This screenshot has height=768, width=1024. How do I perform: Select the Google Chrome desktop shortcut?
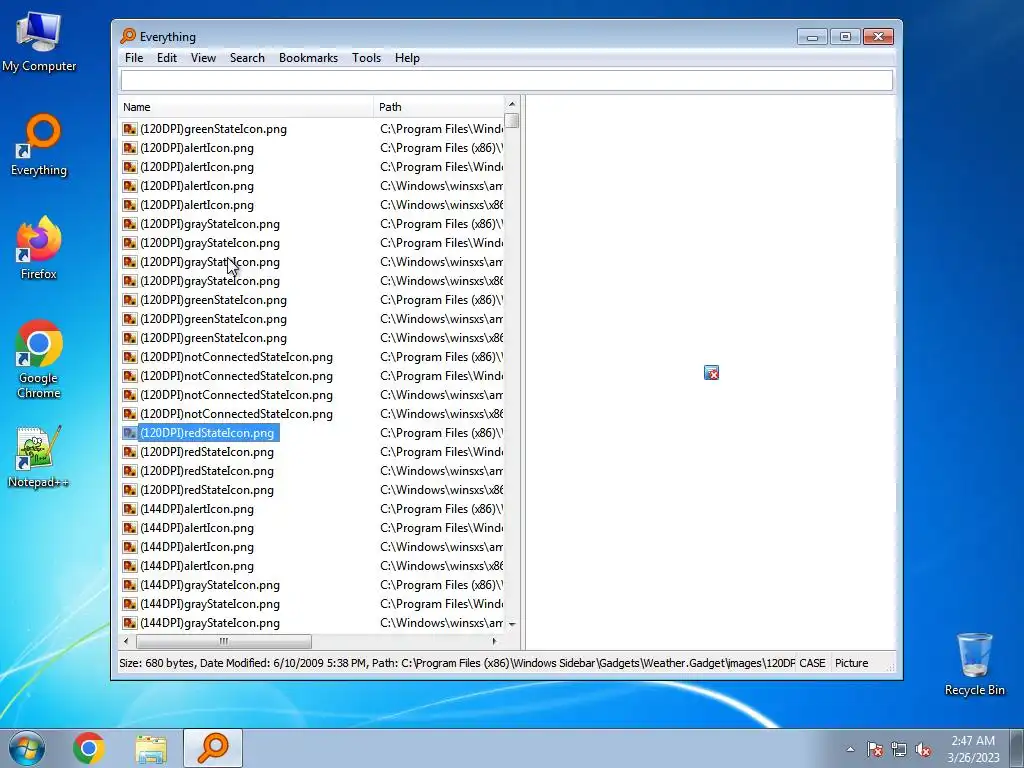click(x=39, y=360)
